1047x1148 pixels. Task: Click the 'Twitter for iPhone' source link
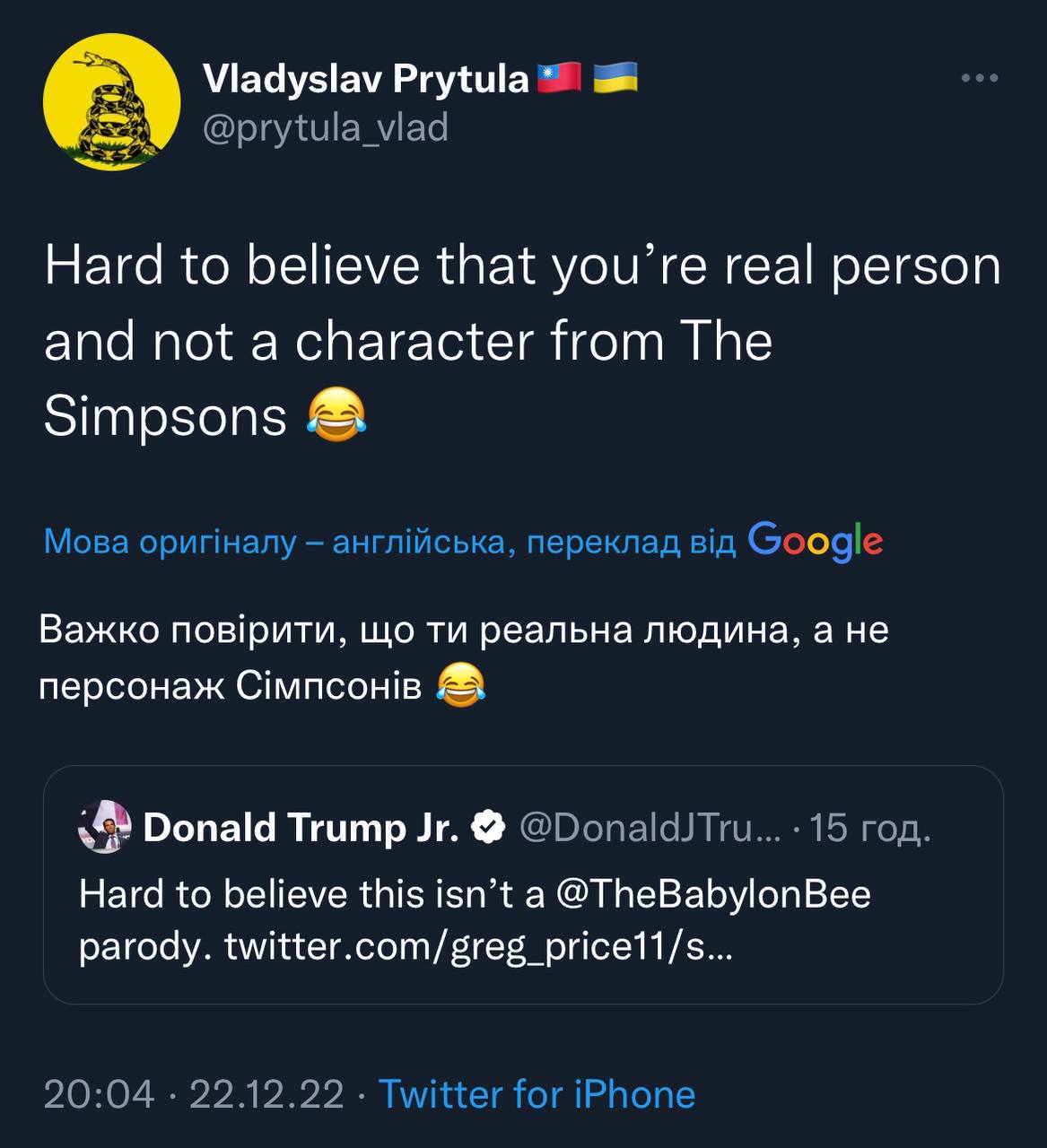pos(537,1094)
